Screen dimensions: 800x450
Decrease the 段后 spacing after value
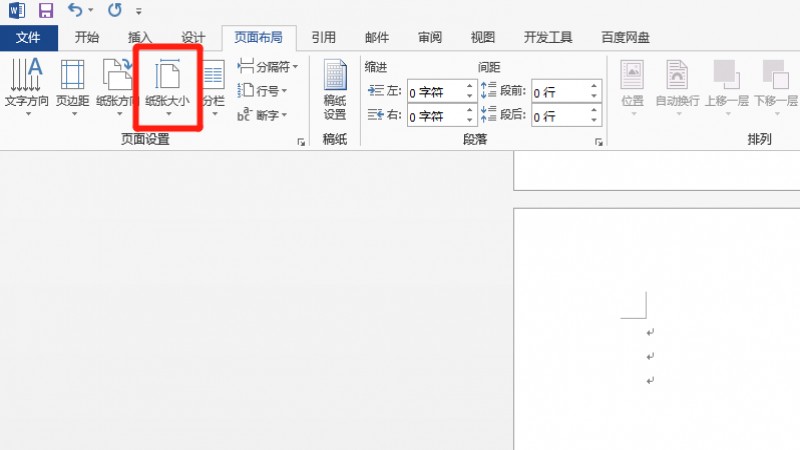point(594,120)
